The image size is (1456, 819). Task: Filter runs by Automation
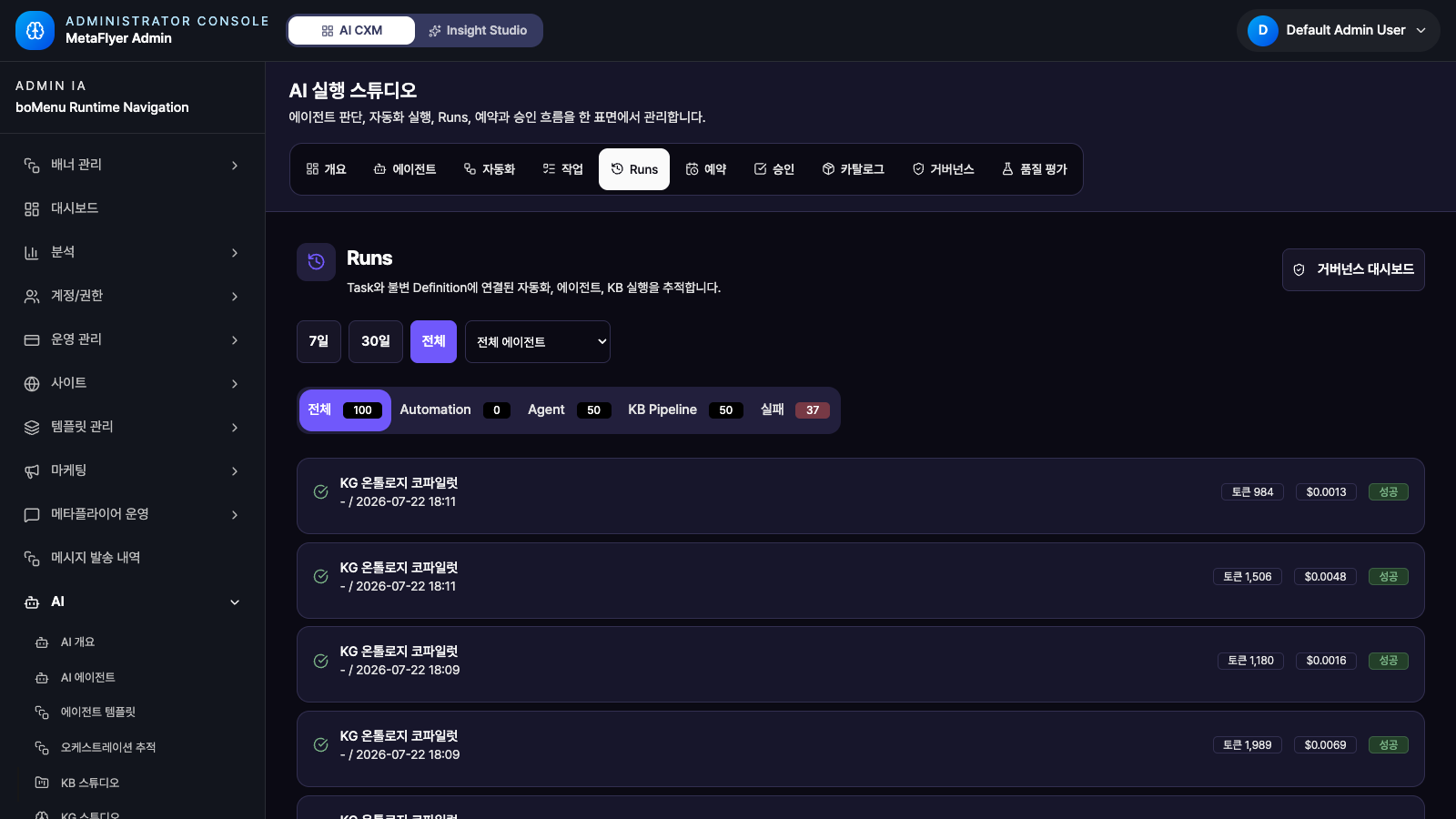[x=455, y=410]
